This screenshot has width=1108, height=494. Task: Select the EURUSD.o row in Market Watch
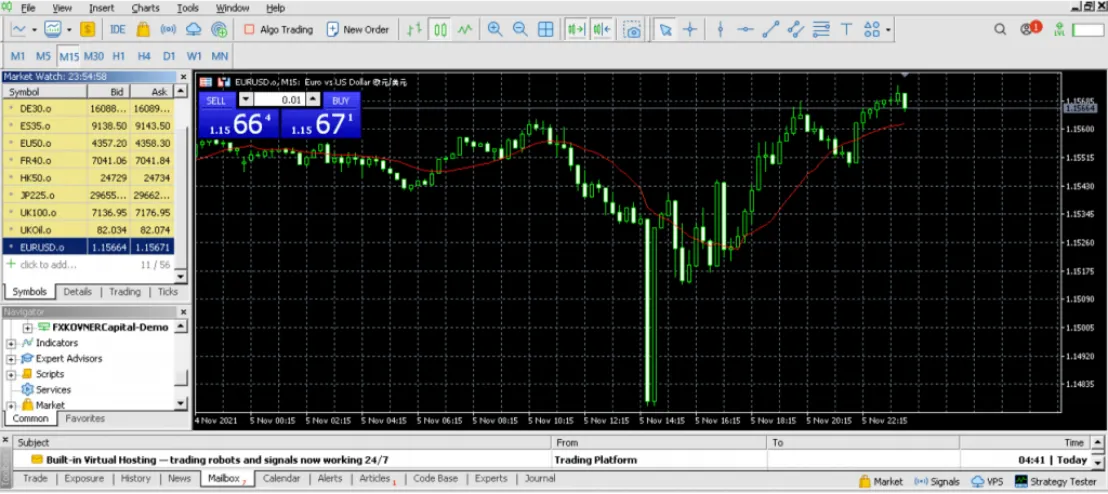pyautogui.click(x=88, y=247)
